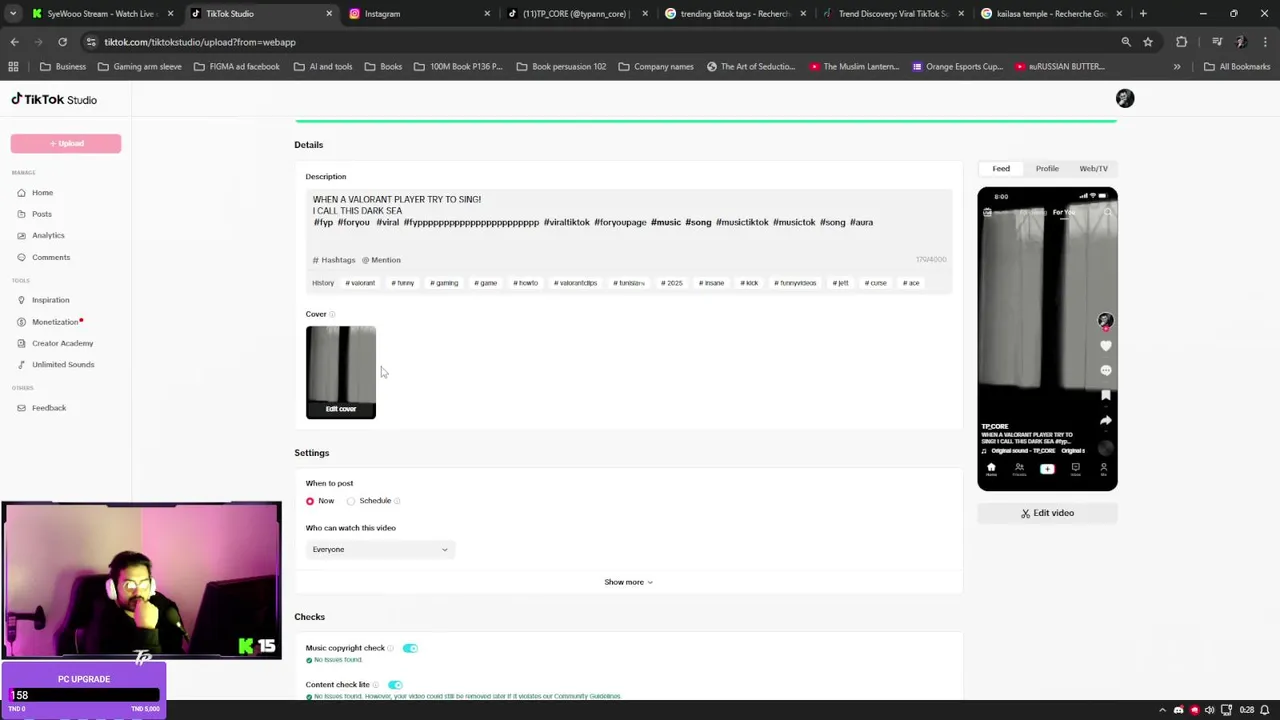
Task: Open Inspiration under Tools
Action: (50, 300)
